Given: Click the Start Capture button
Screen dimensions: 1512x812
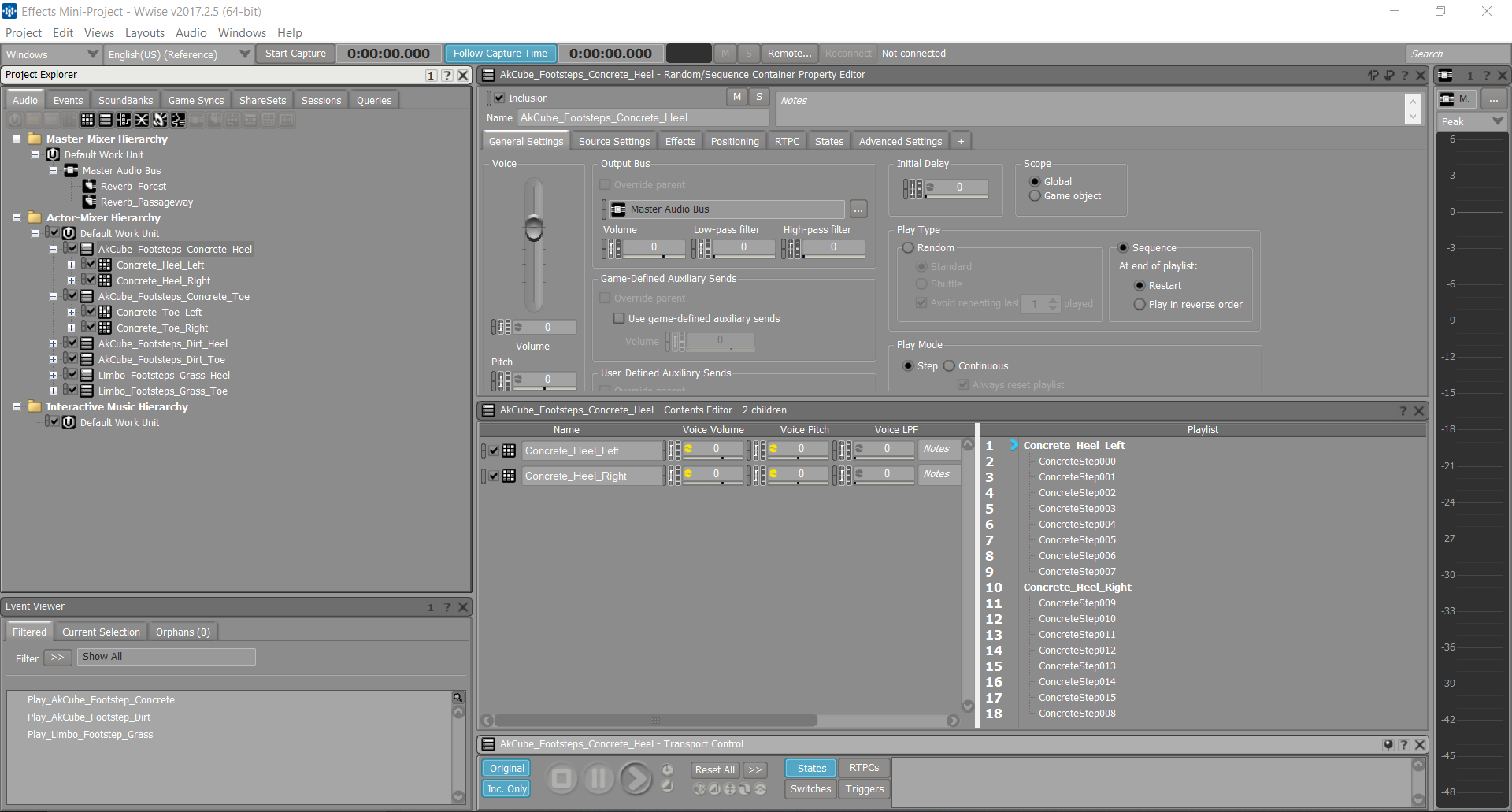Looking at the screenshot, I should (x=295, y=54).
